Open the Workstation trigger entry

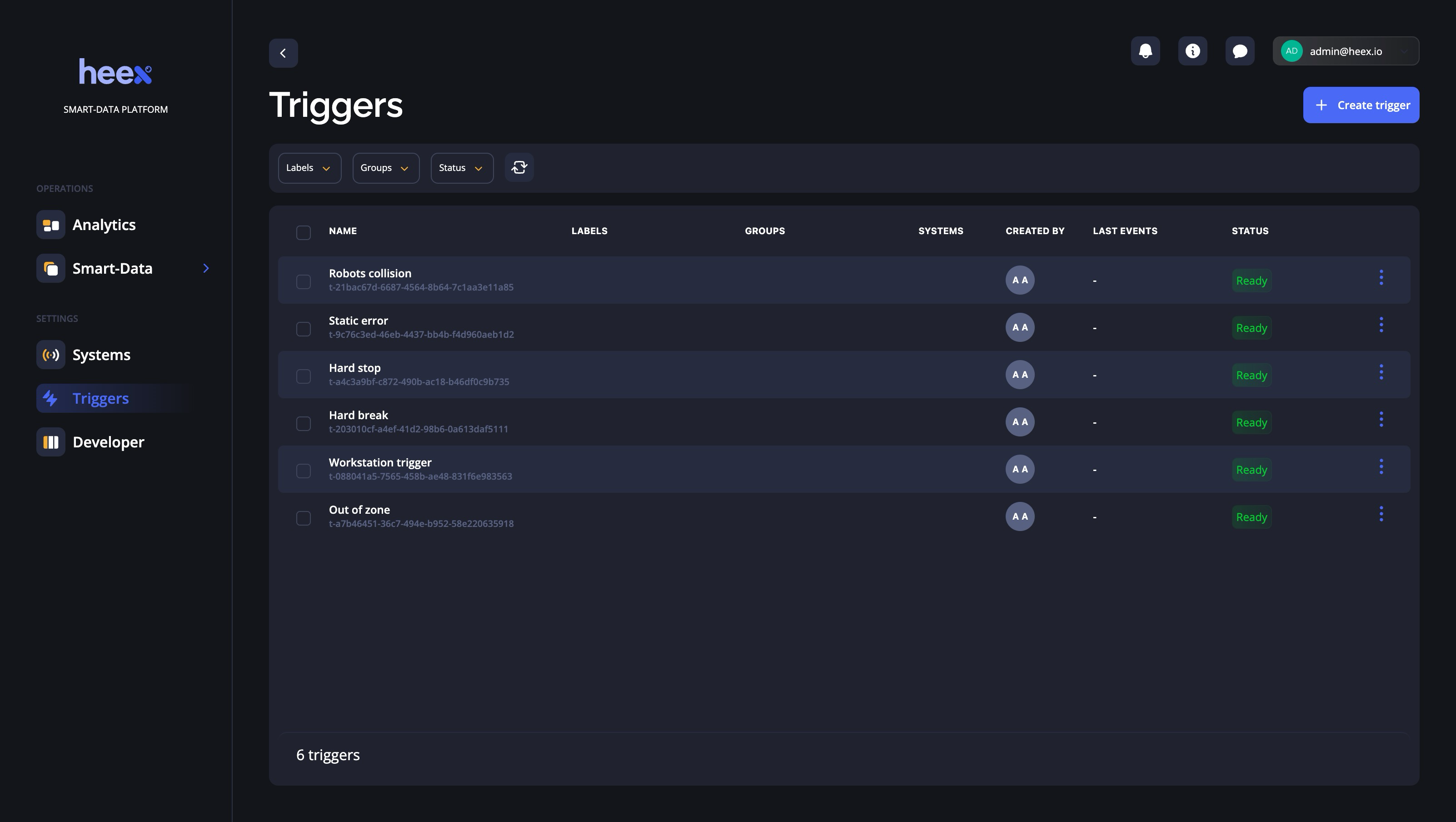[380, 462]
